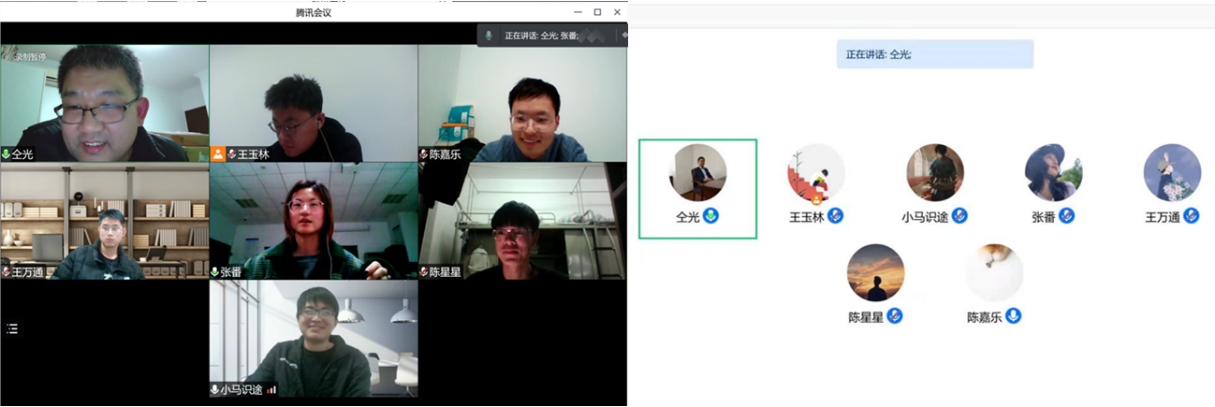Toggle the mic badge beside 张番's avatar name
Viewport: 1215px width, 407px height.
(x=1066, y=216)
